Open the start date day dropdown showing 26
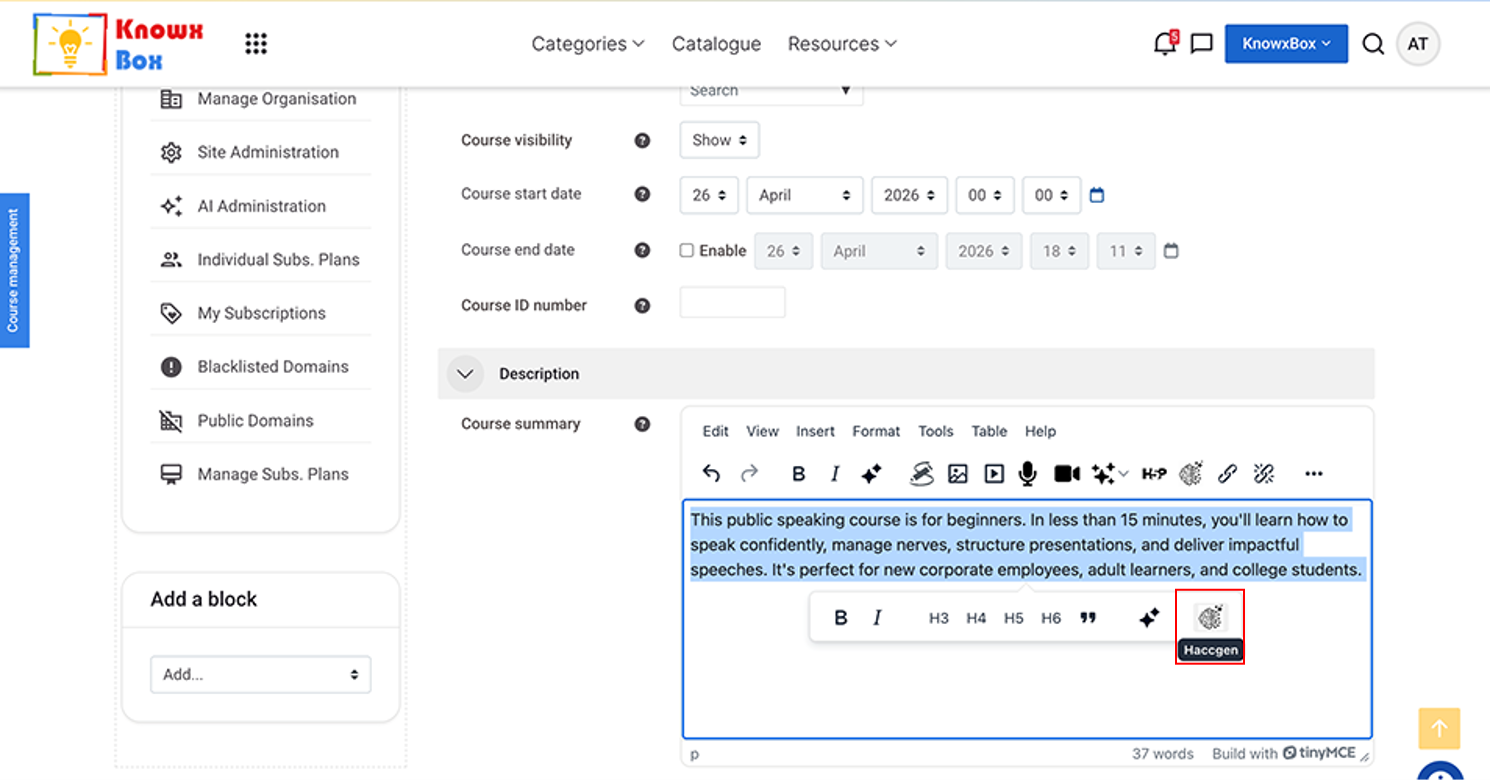Viewport: 1490px width, 780px height. tap(709, 195)
